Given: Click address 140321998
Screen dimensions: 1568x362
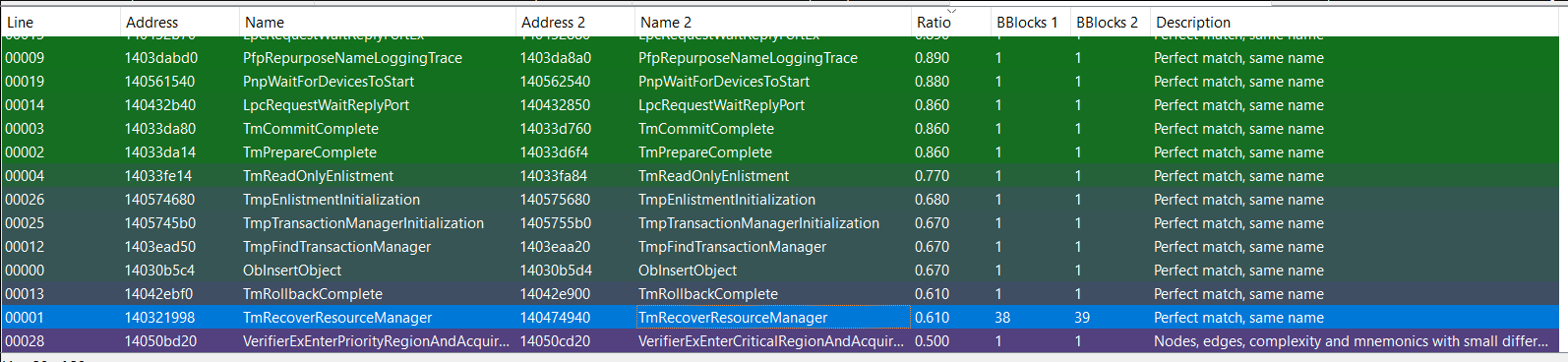Looking at the screenshot, I should (x=159, y=318).
